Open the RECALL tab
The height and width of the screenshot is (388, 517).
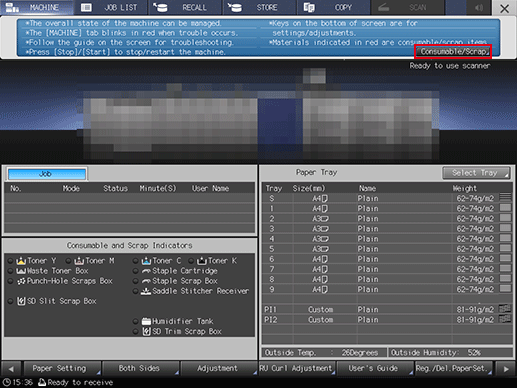185,7
